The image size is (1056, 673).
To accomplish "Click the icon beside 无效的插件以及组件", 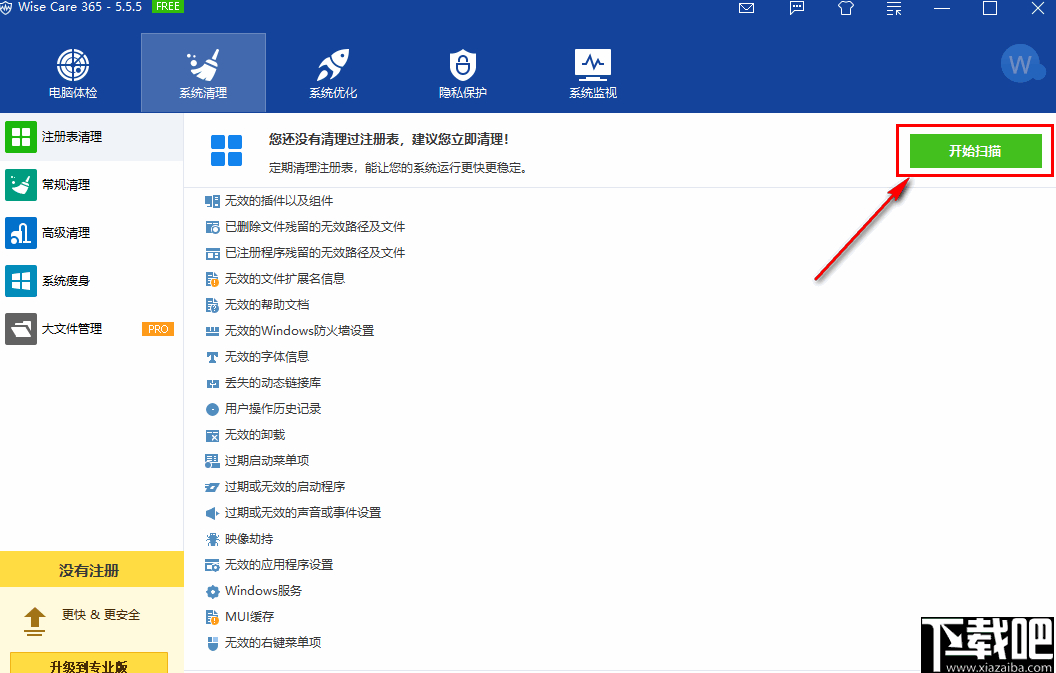I will [x=212, y=201].
